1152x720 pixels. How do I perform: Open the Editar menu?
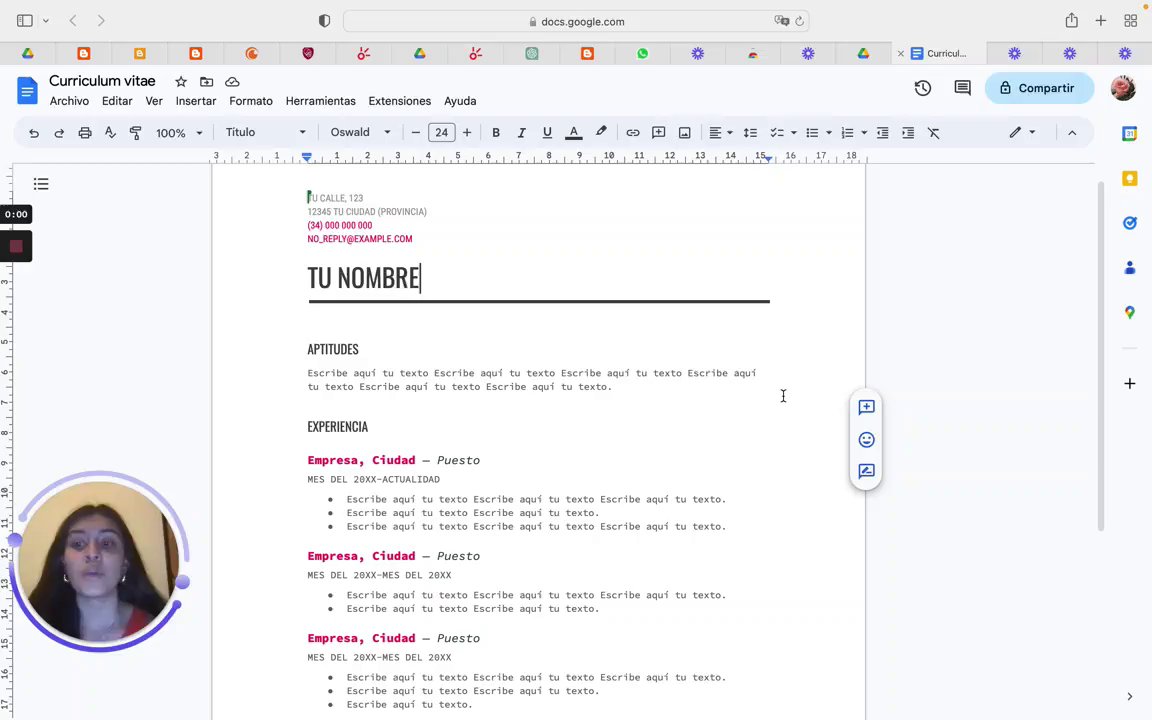tap(117, 101)
